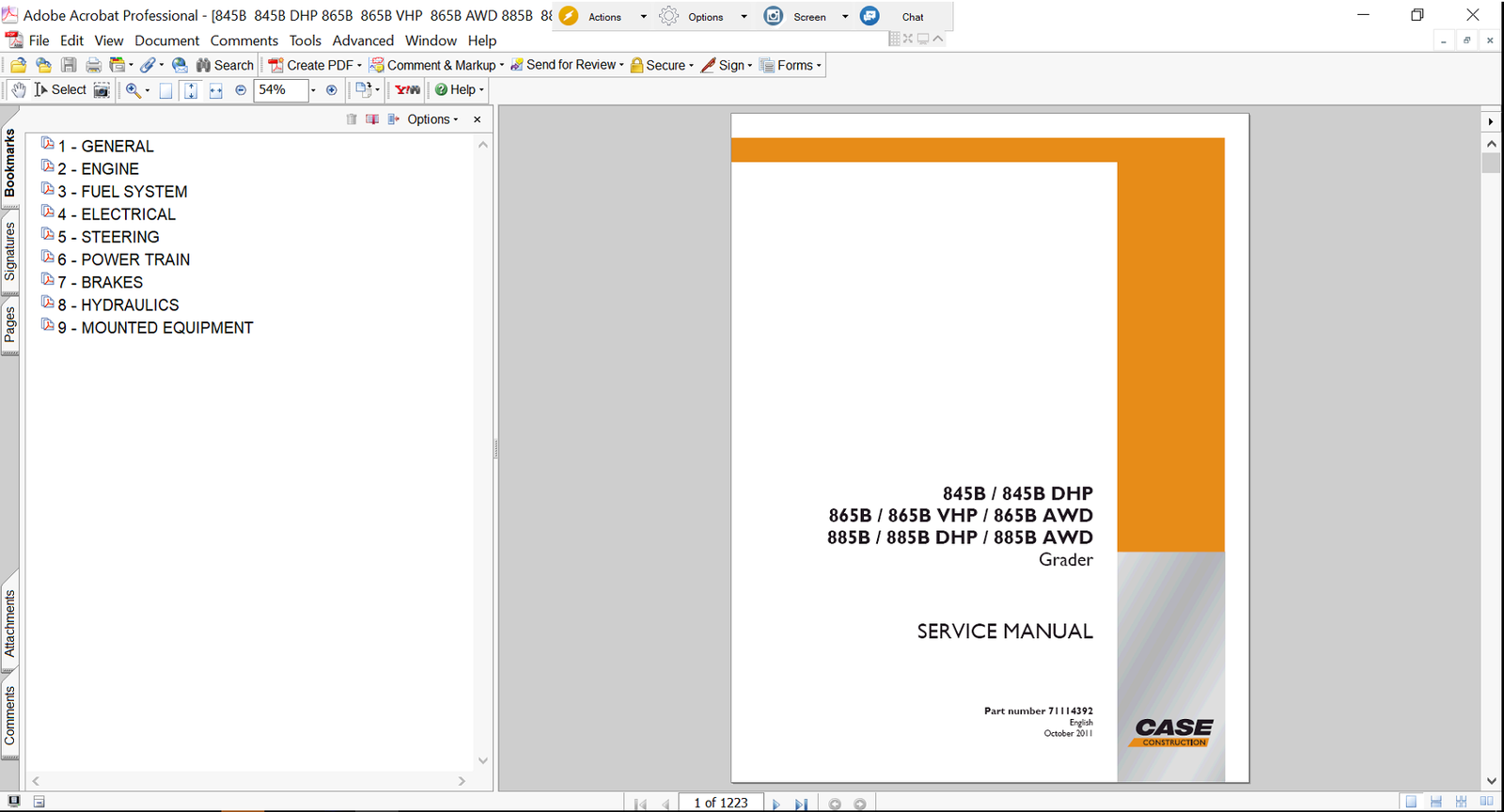Jump to last page icon
The width and height of the screenshot is (1504, 812).
tap(801, 804)
